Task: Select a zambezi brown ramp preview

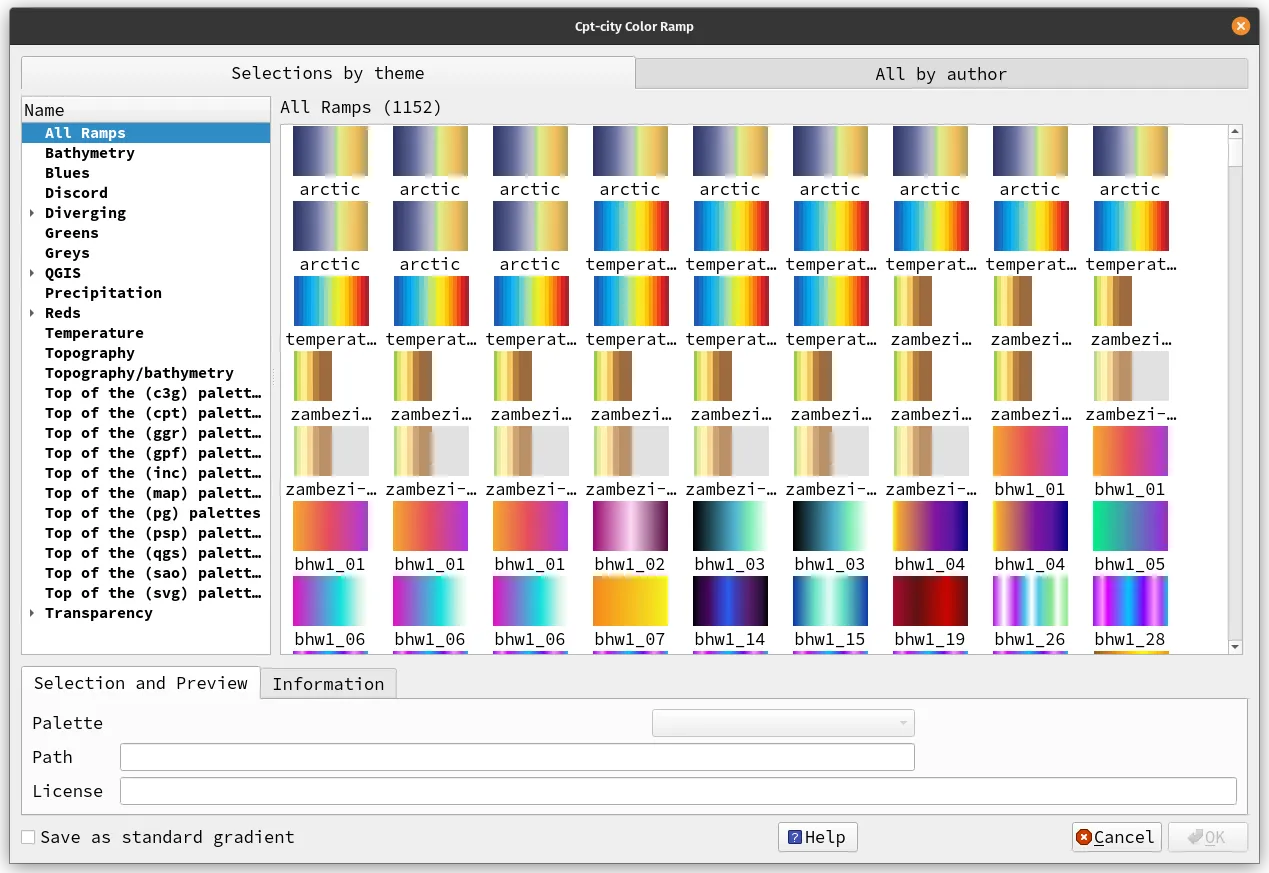Action: pos(930,300)
